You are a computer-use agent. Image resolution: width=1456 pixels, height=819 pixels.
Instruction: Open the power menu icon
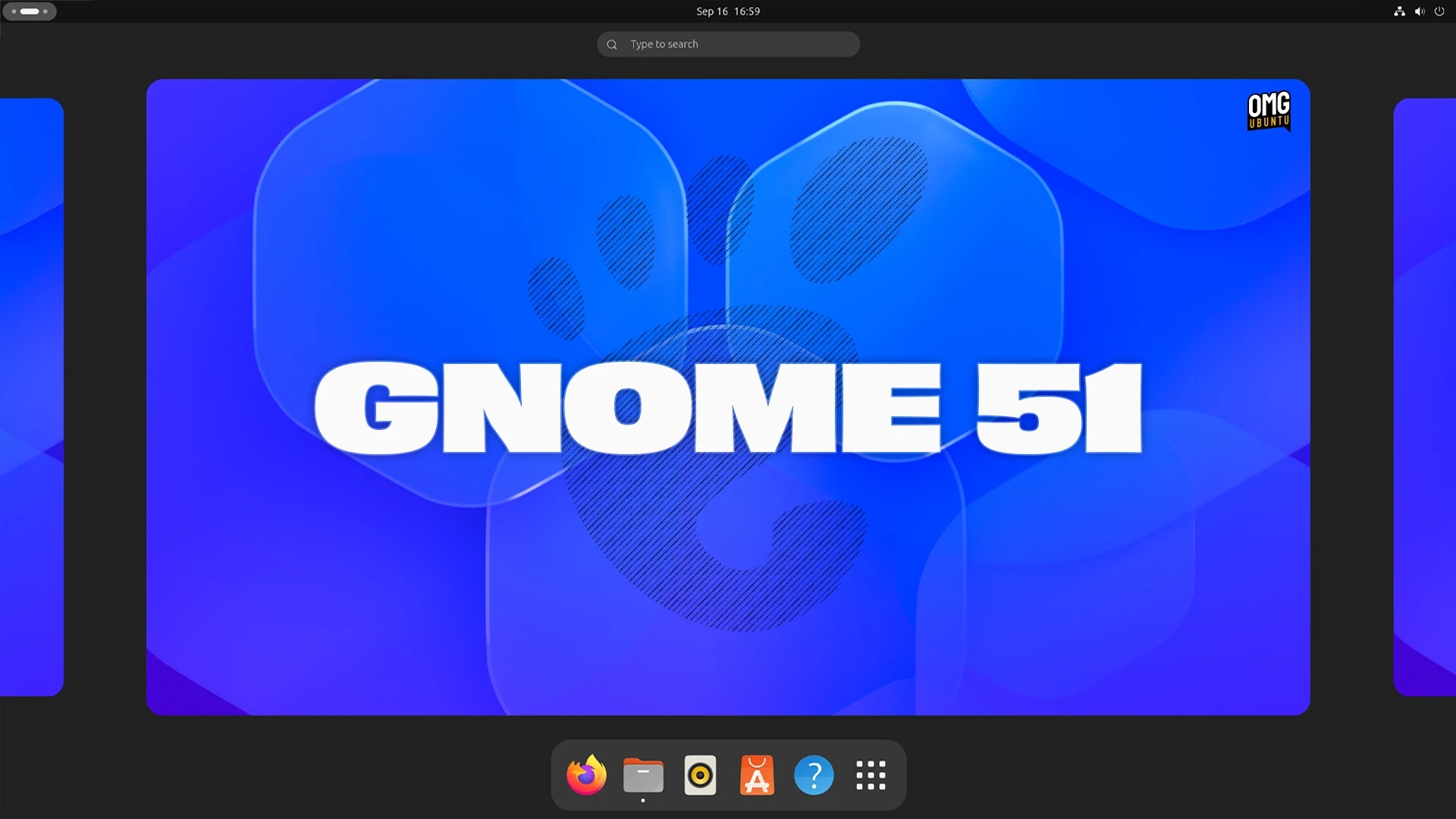point(1439,11)
